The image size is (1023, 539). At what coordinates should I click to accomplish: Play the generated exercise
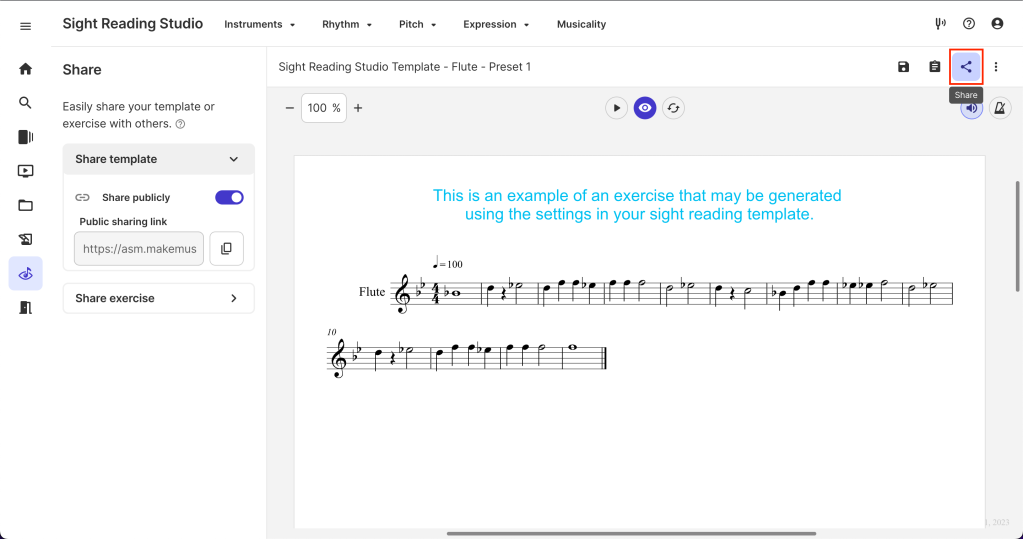pyautogui.click(x=616, y=108)
